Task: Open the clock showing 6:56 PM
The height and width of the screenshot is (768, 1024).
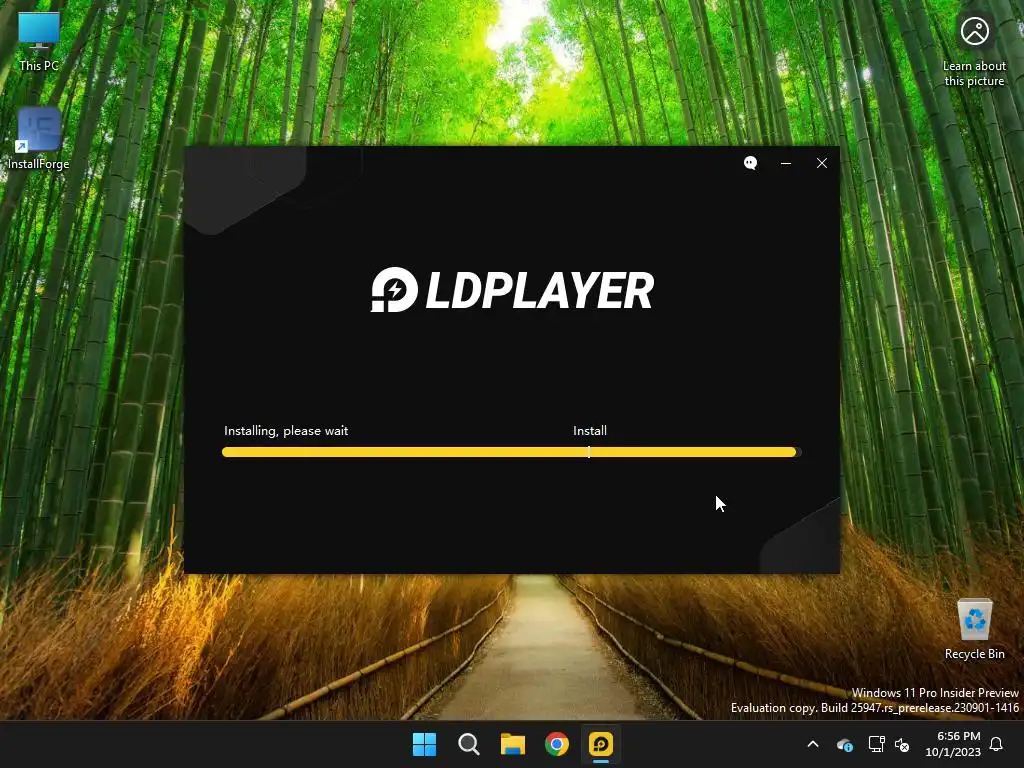Action: tap(953, 744)
